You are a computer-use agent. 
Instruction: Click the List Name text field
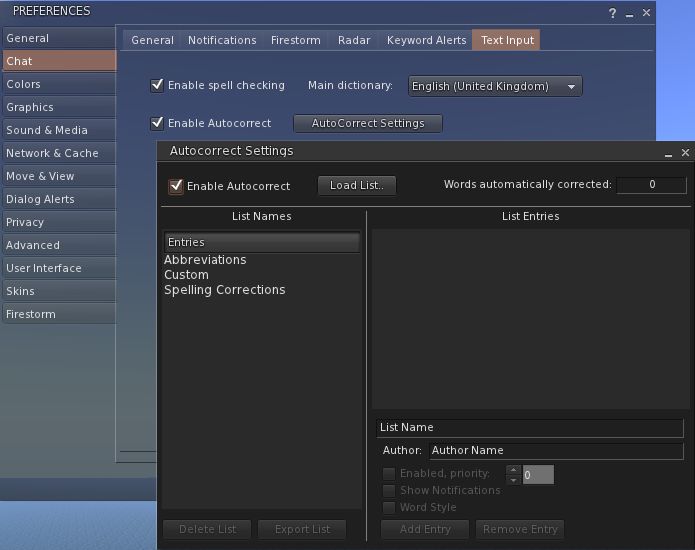point(529,427)
